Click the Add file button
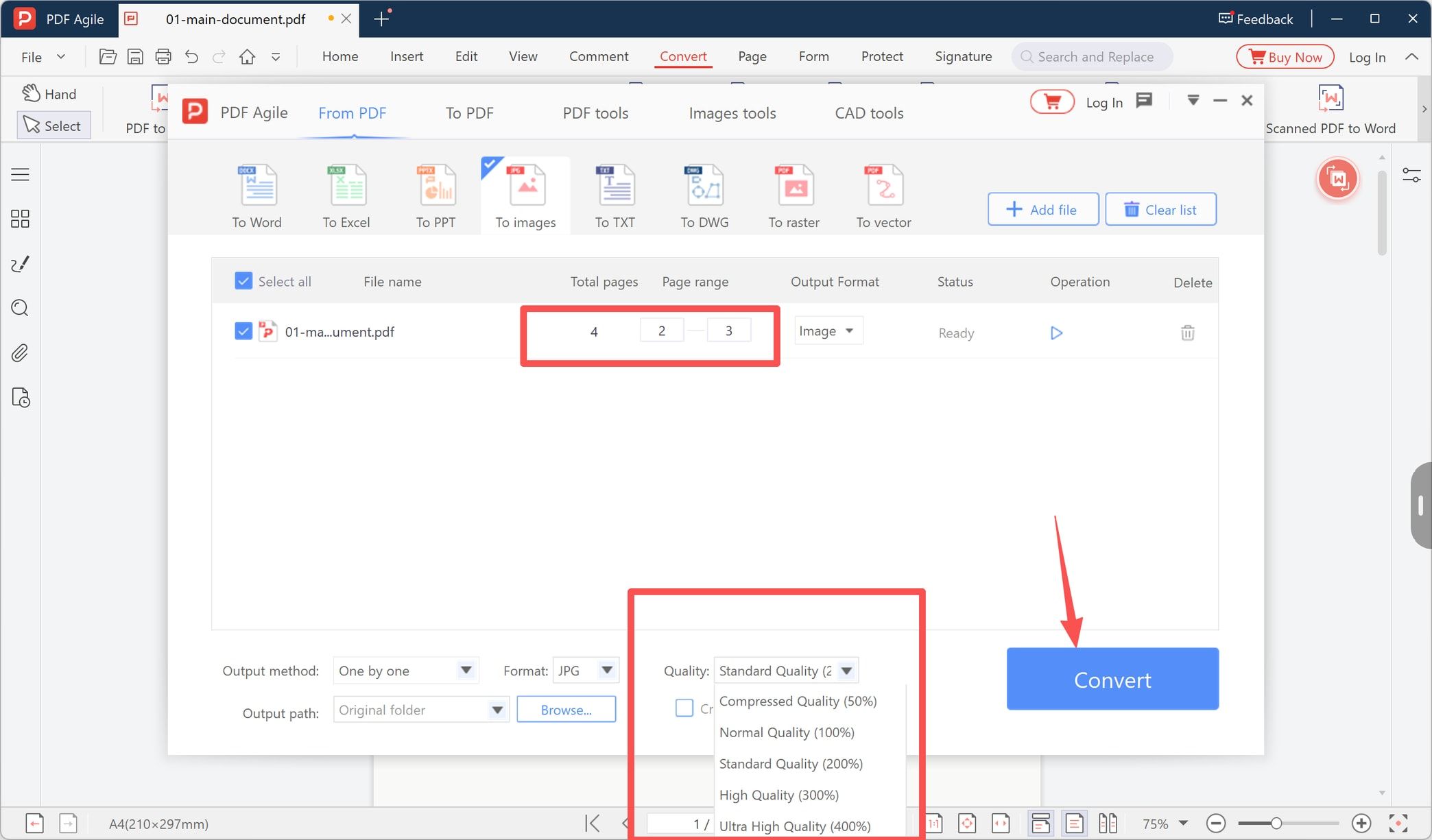 click(1043, 209)
